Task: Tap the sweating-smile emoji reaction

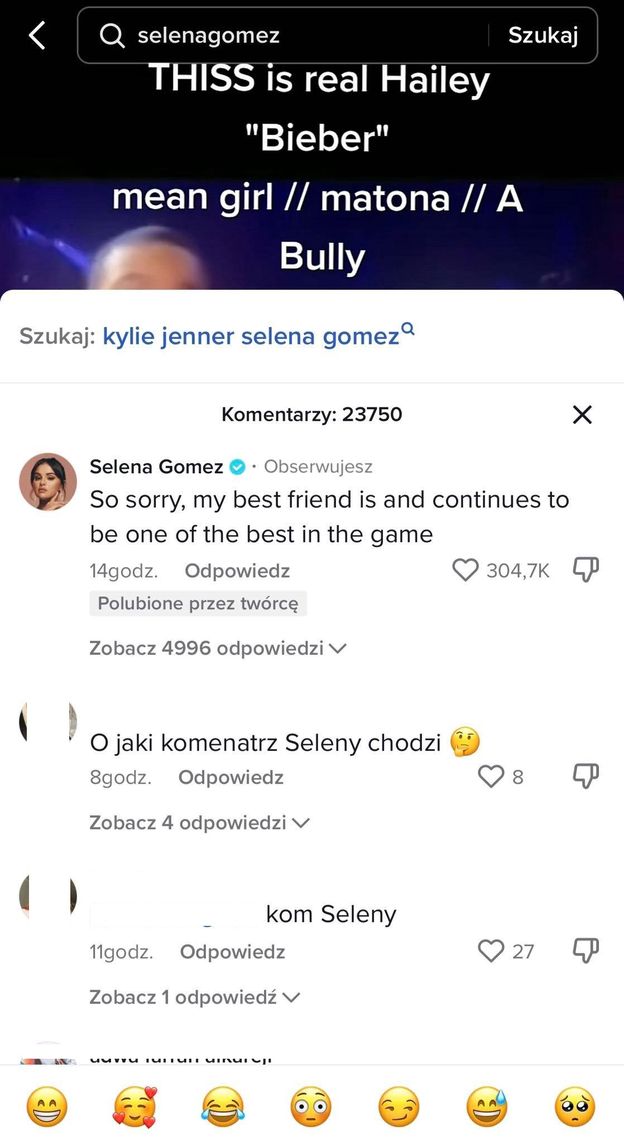Action: tap(486, 1107)
